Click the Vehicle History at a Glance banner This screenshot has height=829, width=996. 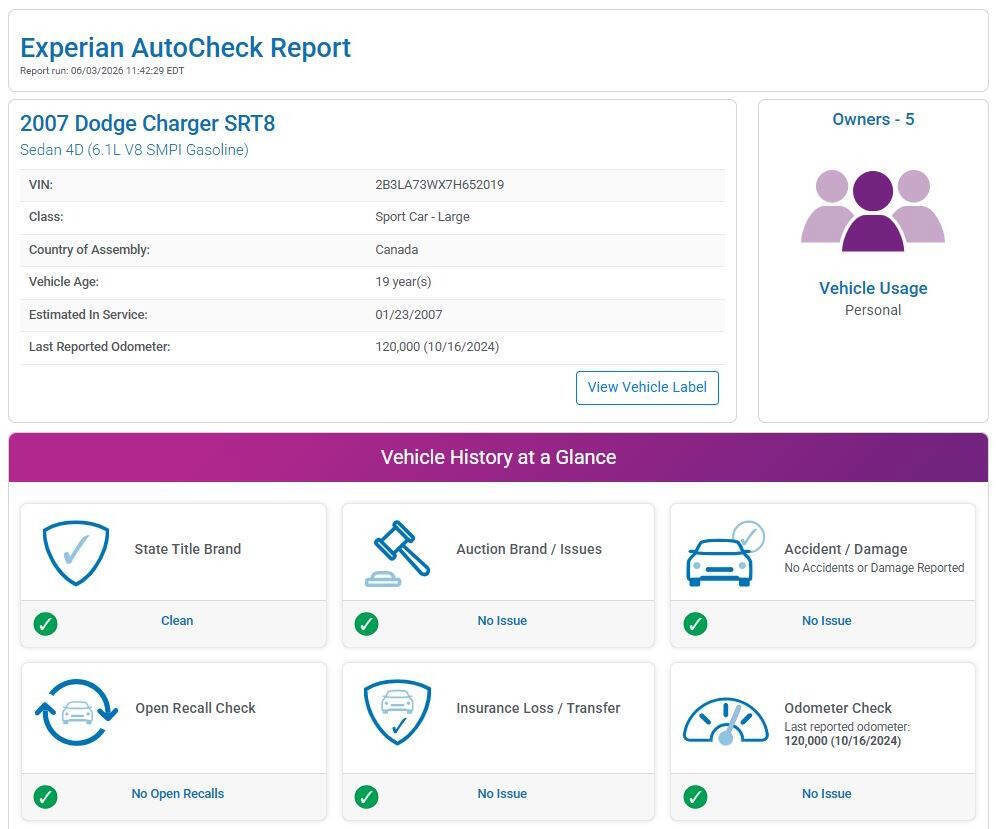pos(499,457)
